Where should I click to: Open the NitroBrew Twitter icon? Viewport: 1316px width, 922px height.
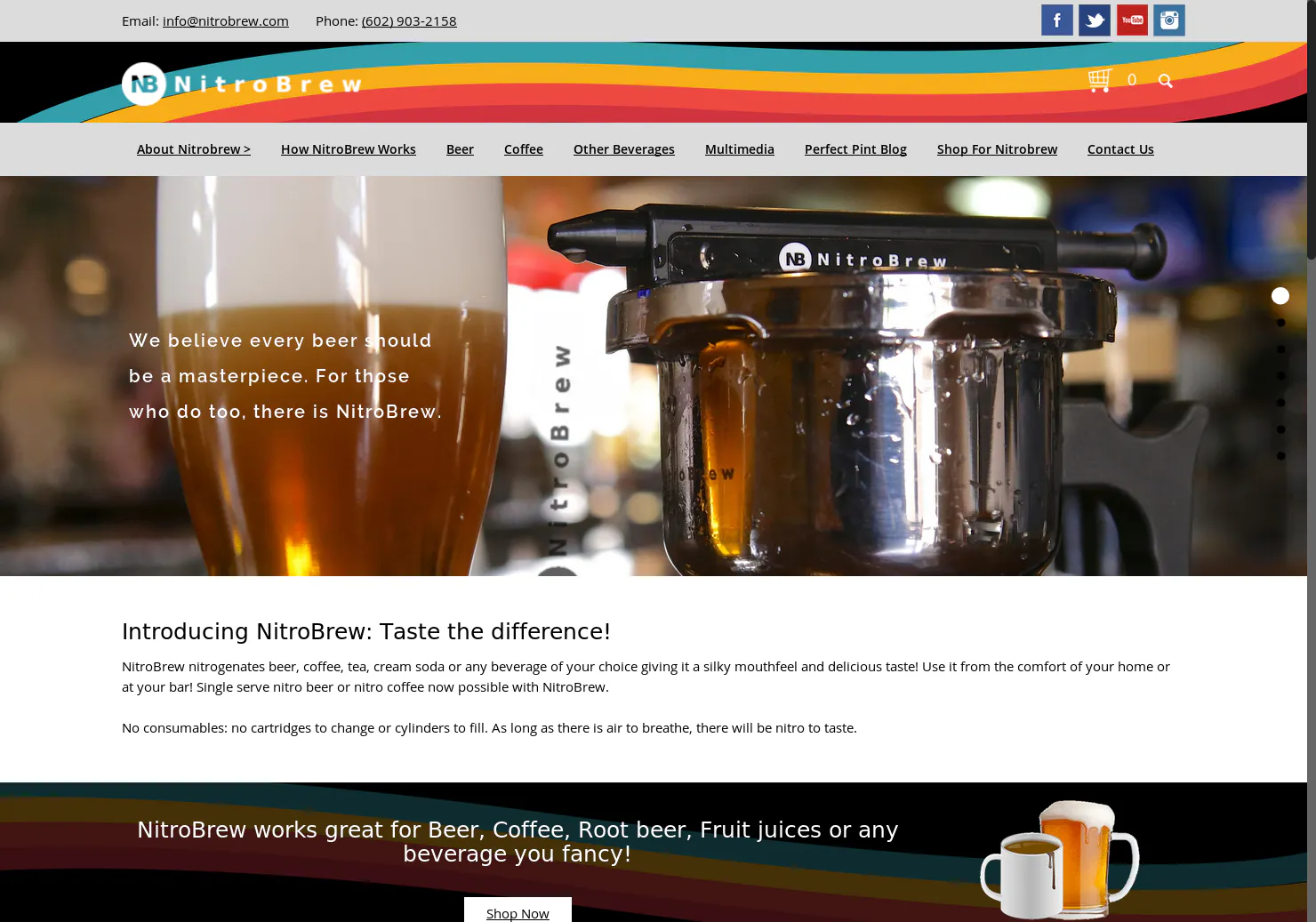coord(1095,20)
